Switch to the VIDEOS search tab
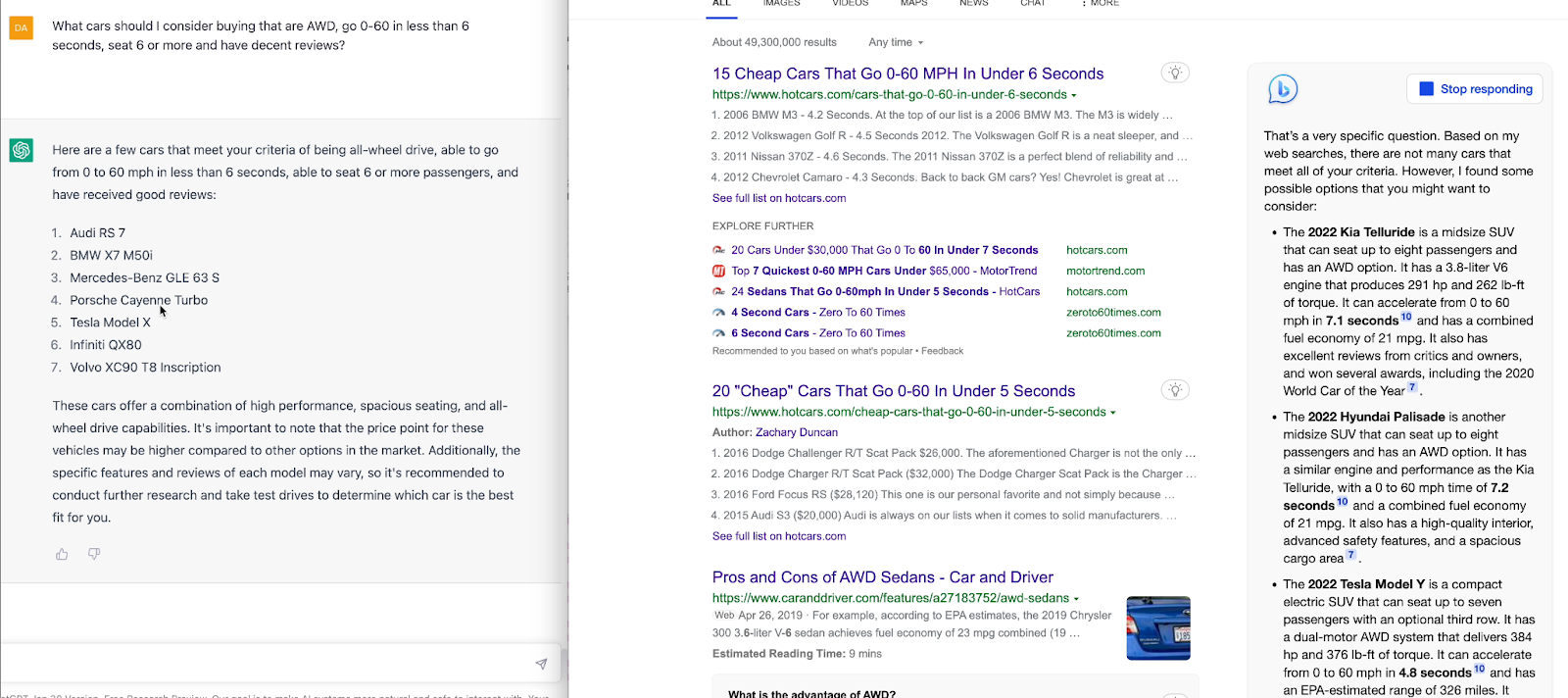 point(851,4)
